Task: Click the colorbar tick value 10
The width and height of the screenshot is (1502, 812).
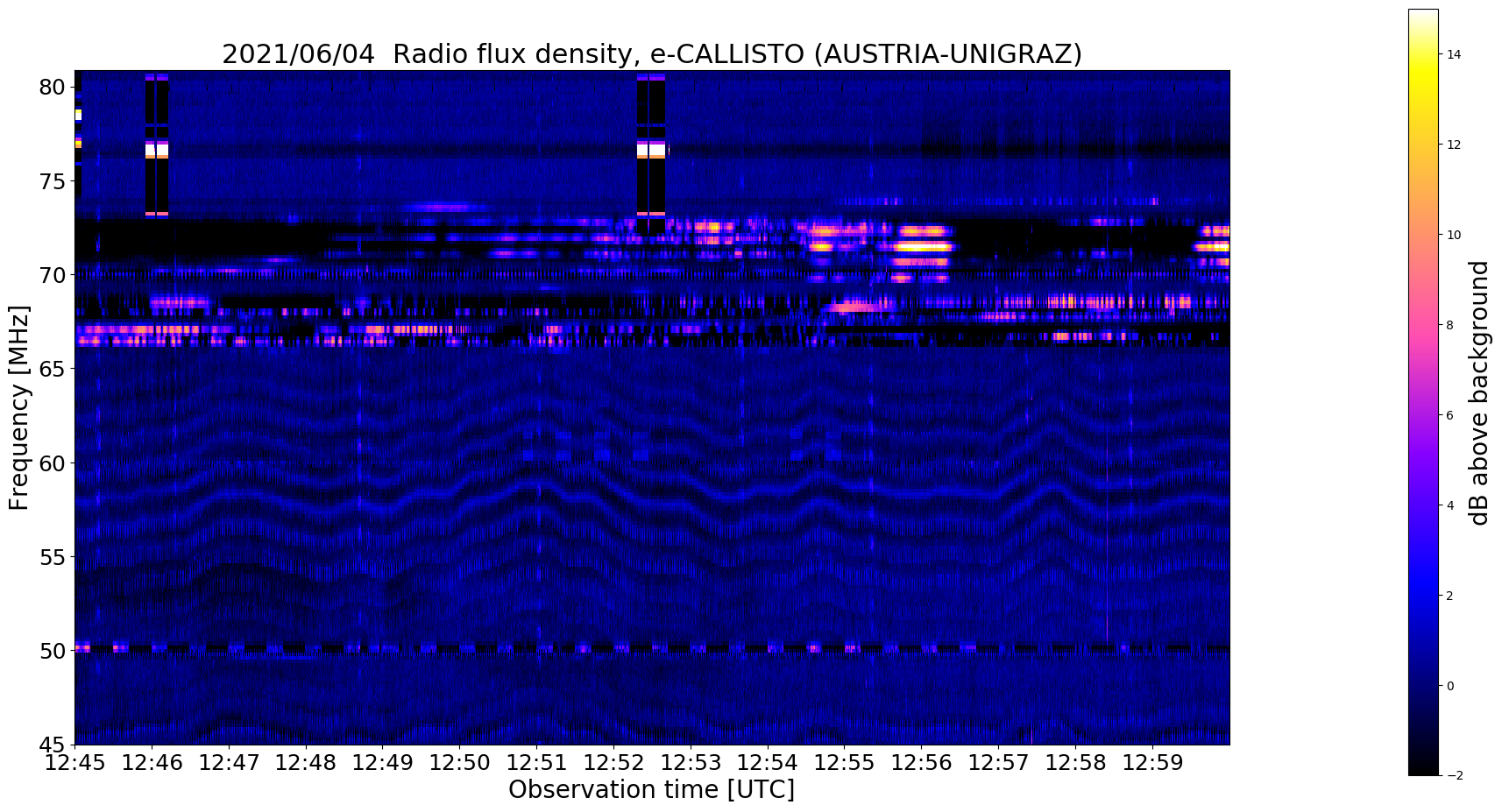Action: 1454,235
